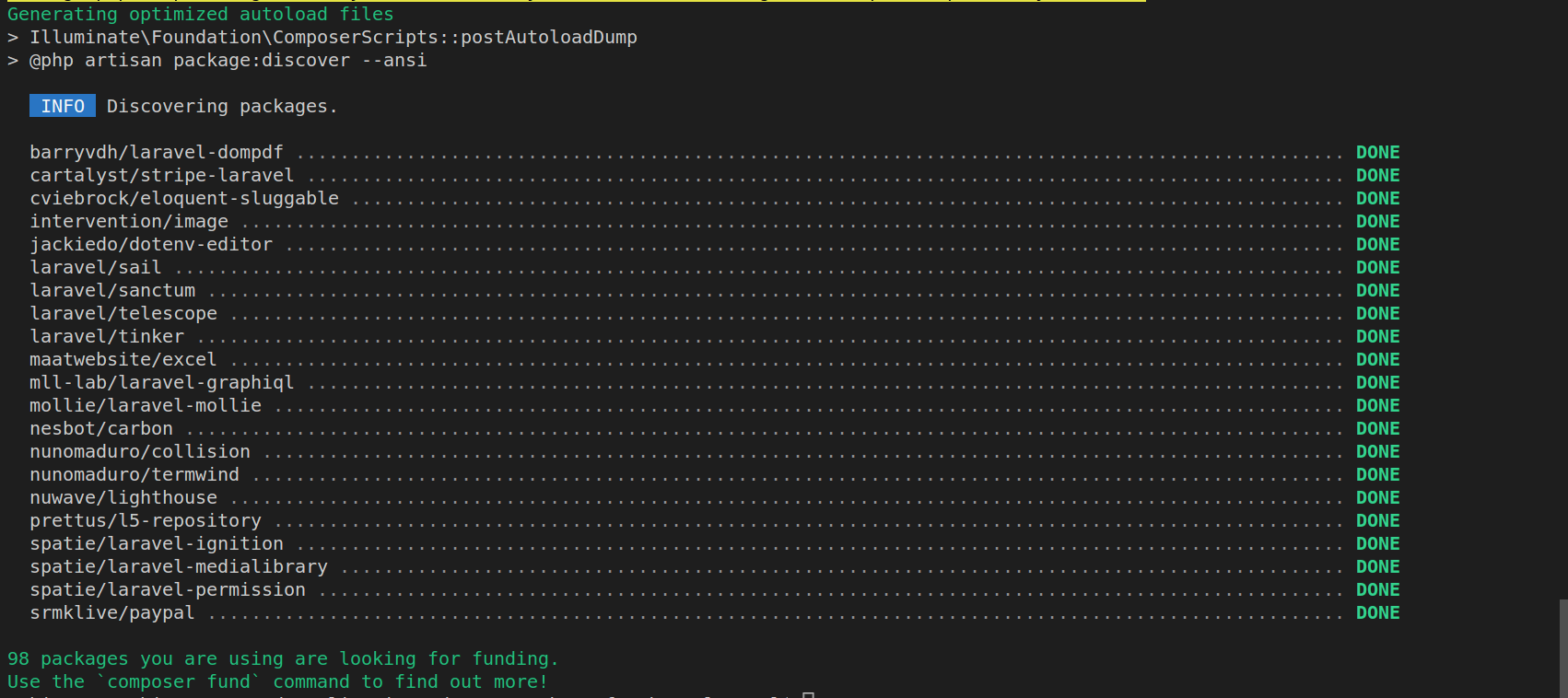The image size is (1568, 698).
Task: Click the terminal's vertical scrollbar thumb
Action: [1562, 647]
